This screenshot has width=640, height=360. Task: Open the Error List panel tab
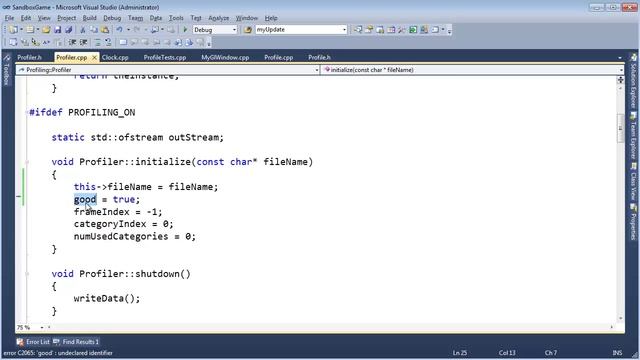coord(34,342)
